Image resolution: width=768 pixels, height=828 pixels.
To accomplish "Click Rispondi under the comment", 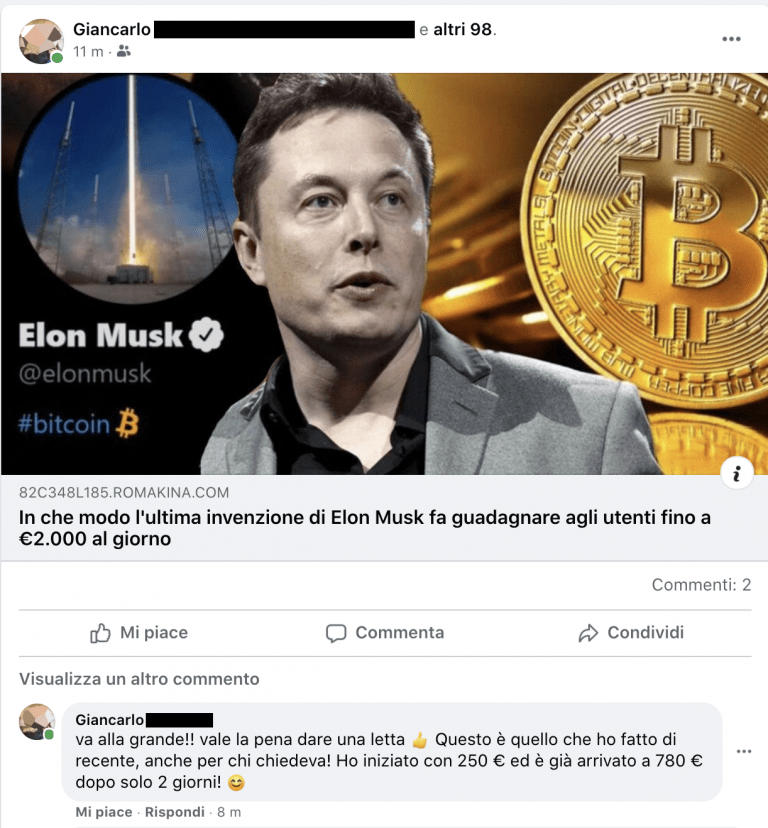I will click(174, 812).
